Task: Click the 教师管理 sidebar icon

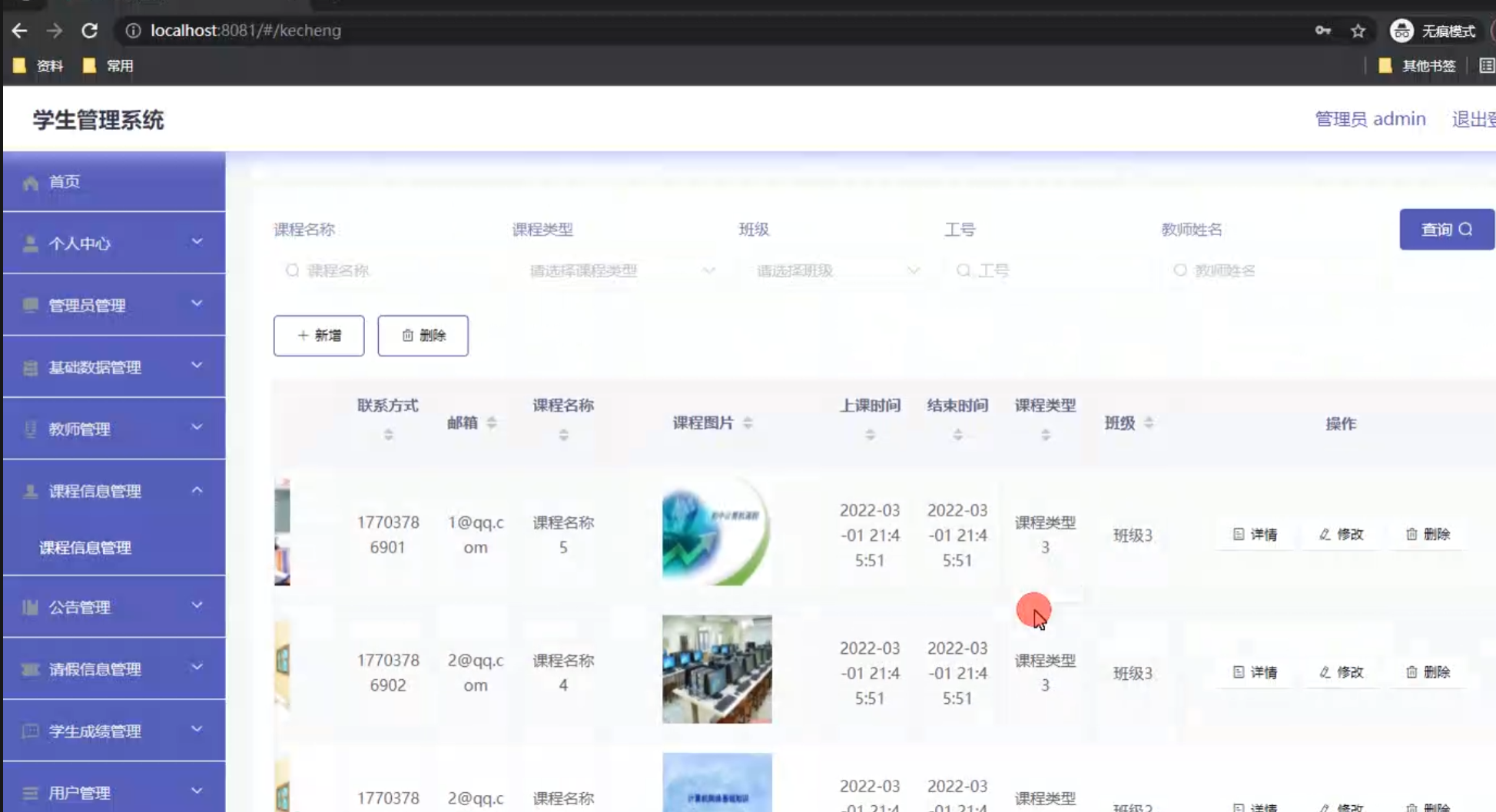Action: click(29, 428)
